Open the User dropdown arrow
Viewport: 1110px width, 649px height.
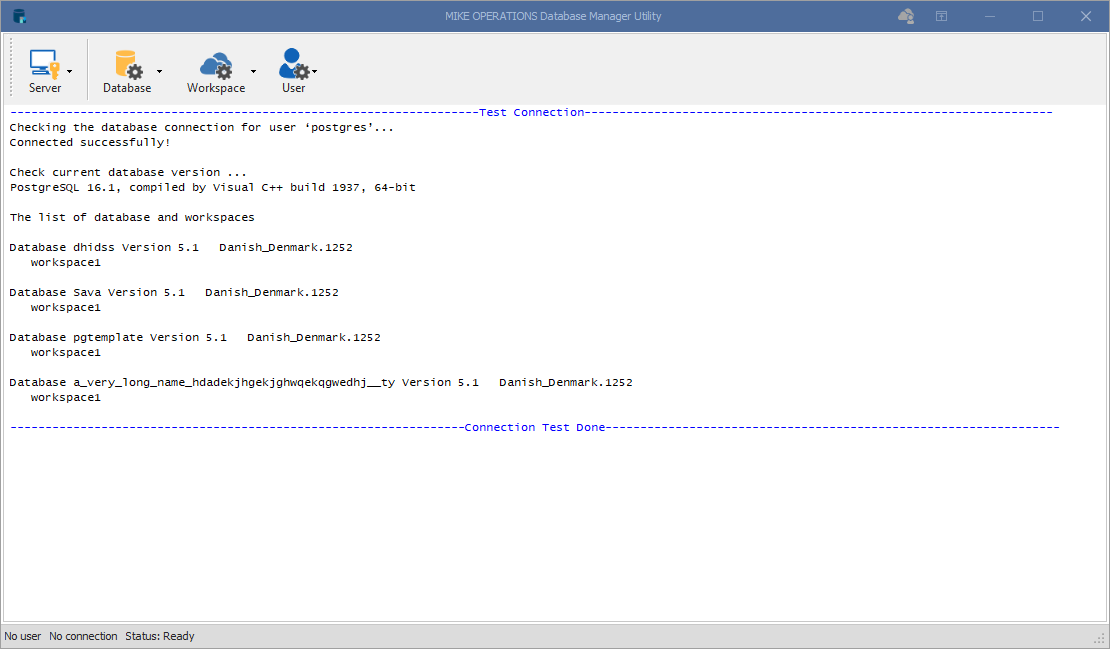(x=315, y=72)
